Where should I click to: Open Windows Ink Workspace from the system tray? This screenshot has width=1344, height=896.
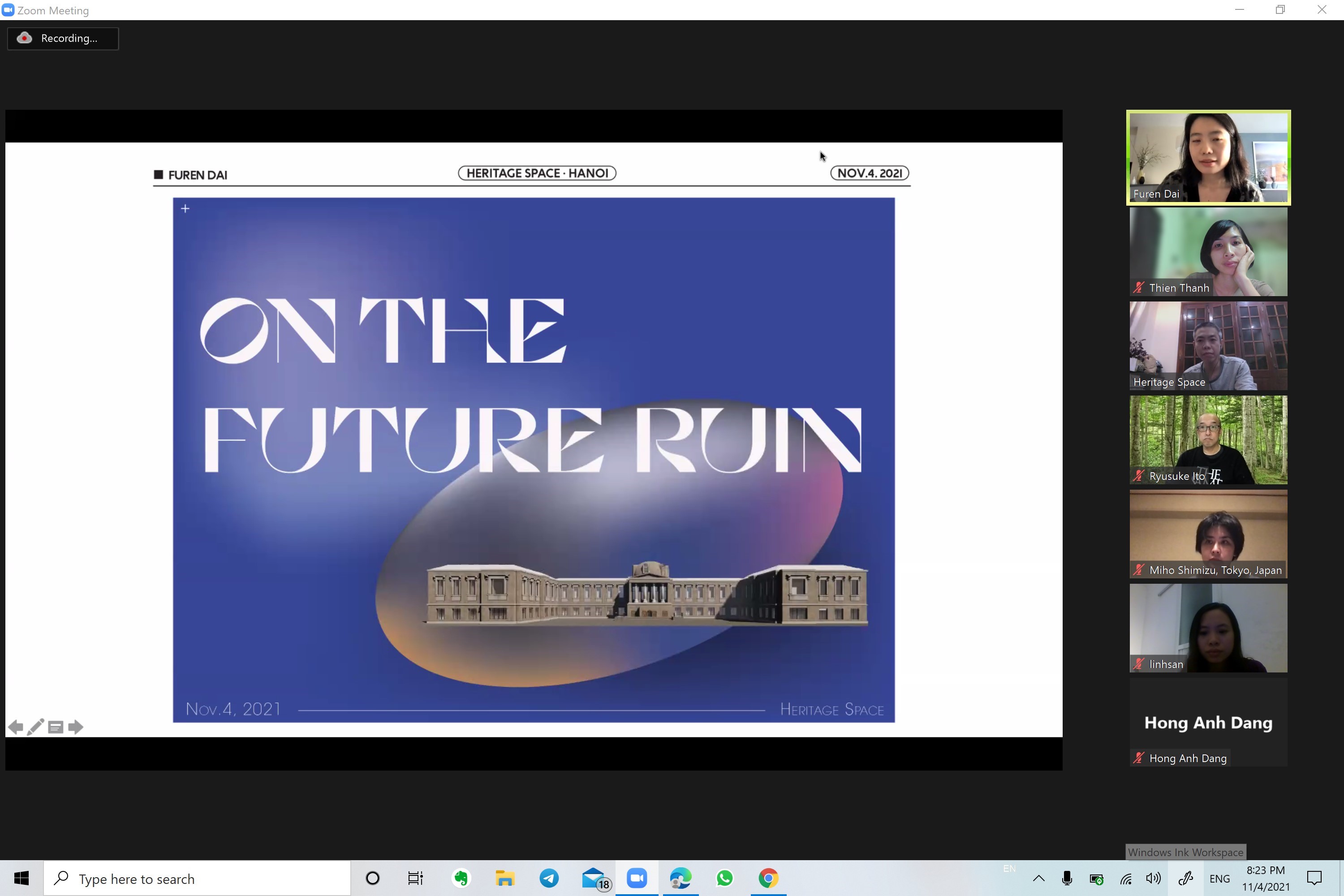[1186, 878]
